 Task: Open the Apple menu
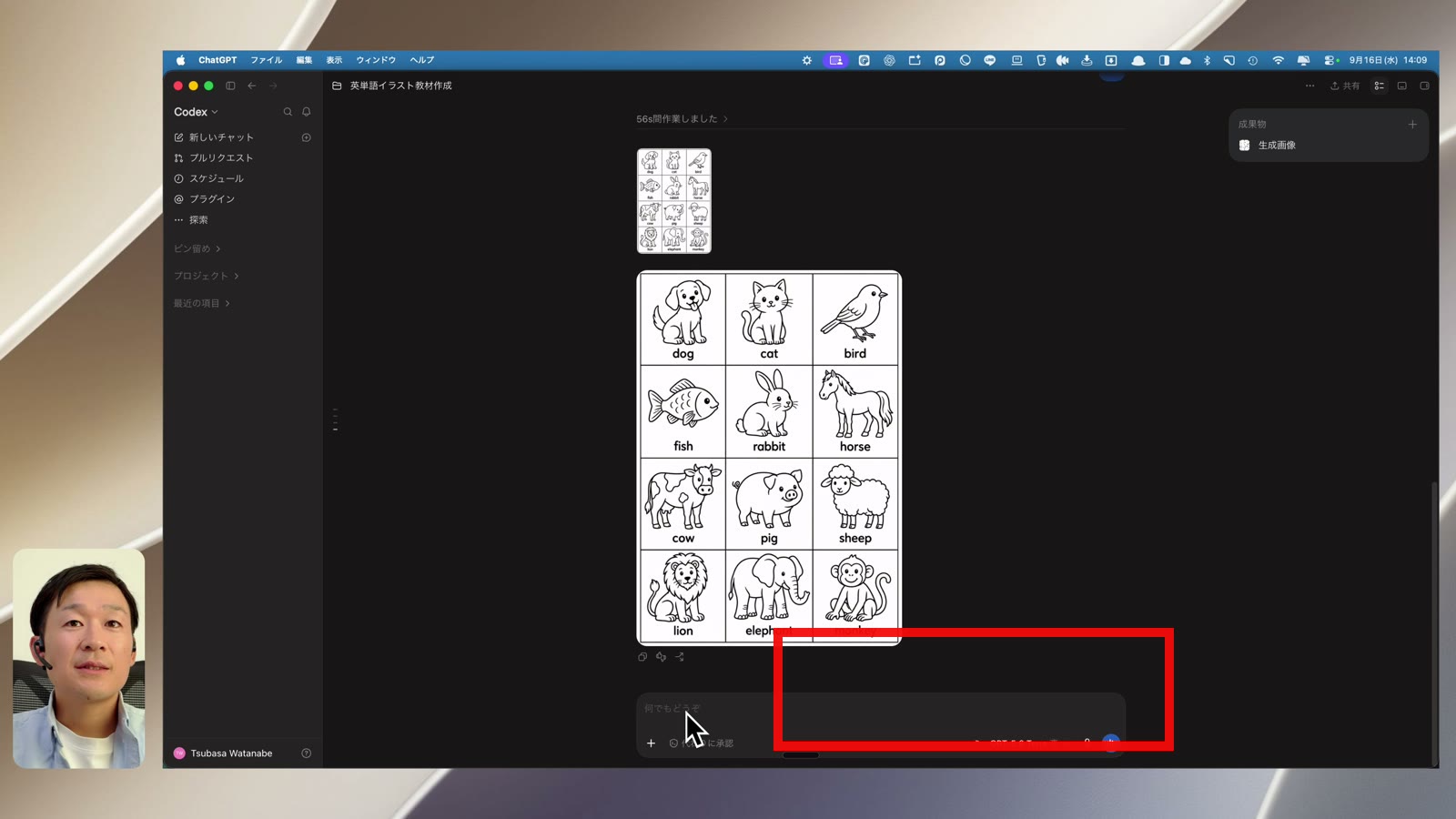click(180, 60)
